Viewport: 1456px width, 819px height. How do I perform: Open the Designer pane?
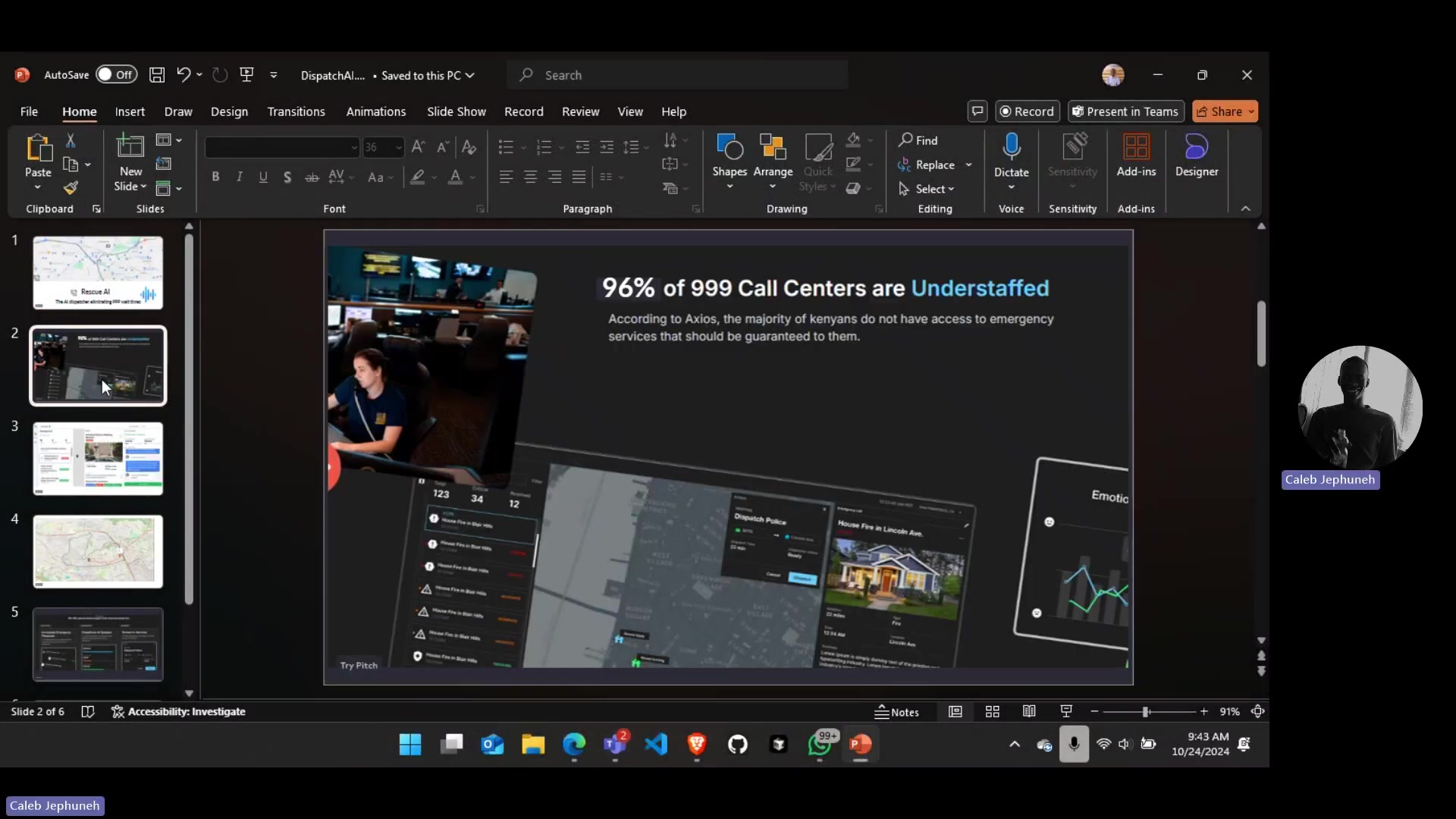click(x=1197, y=156)
